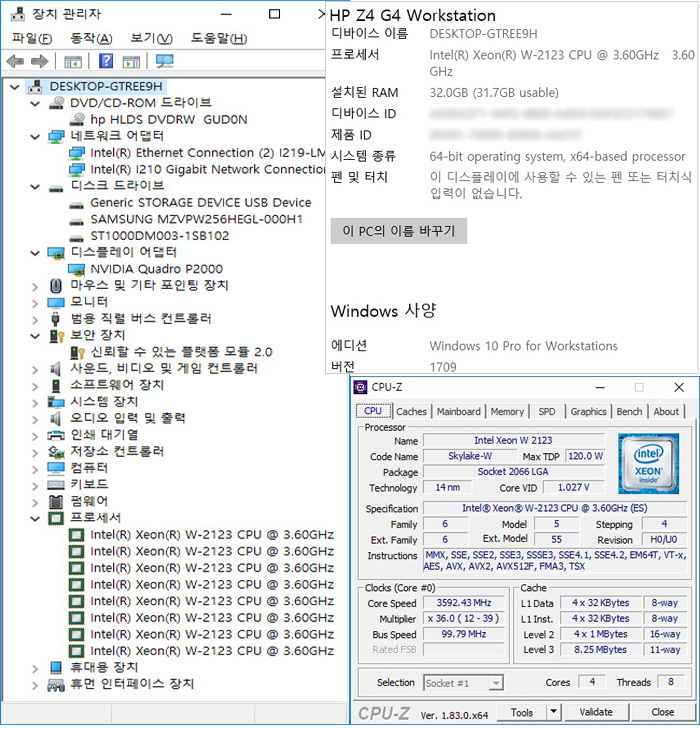The height and width of the screenshot is (729, 700).
Task: Select SAMSUNG MZVPW256HEGL-000H1 disk entry
Action: coord(196,219)
